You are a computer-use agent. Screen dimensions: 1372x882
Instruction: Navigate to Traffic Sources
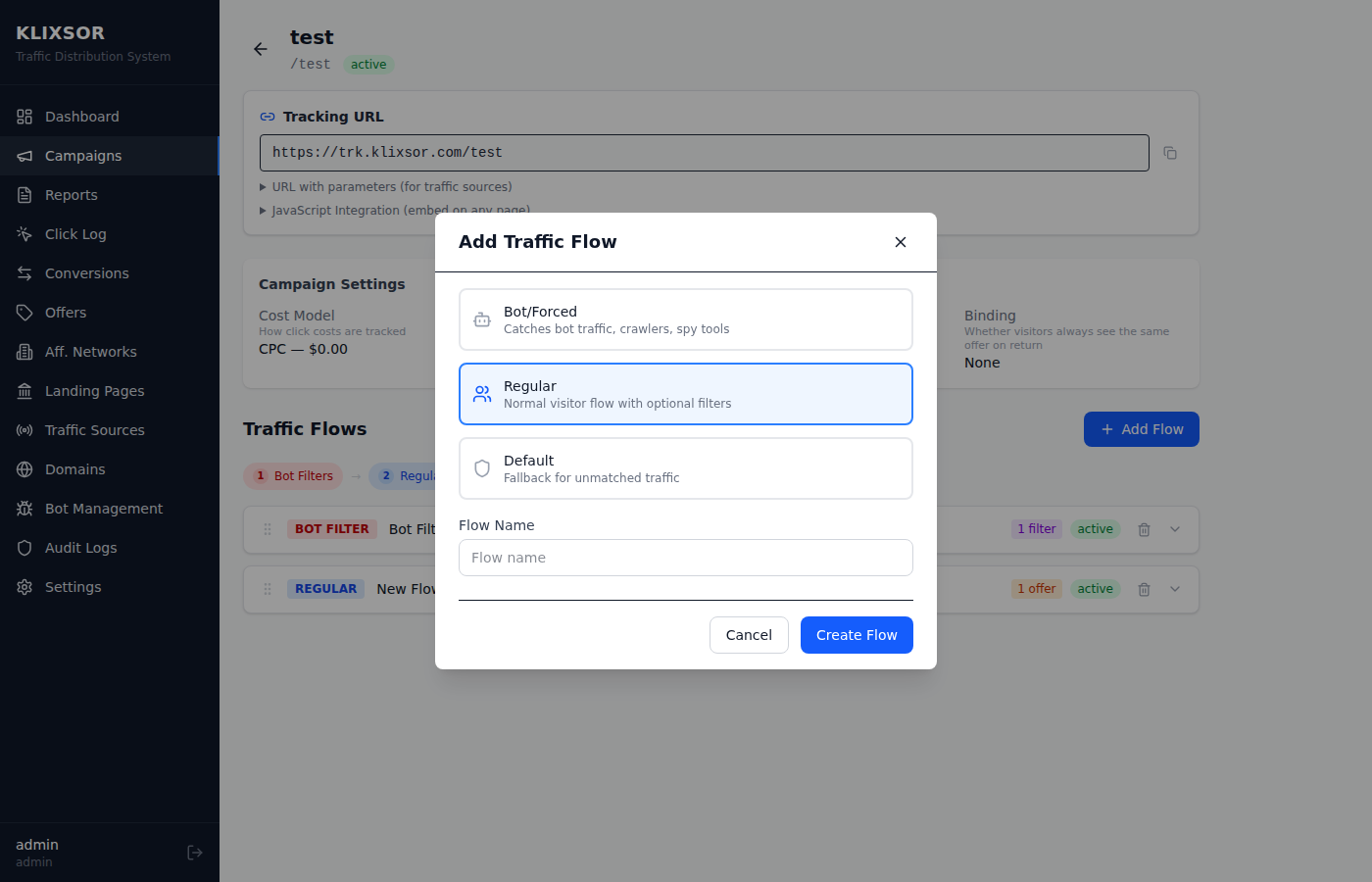95,429
